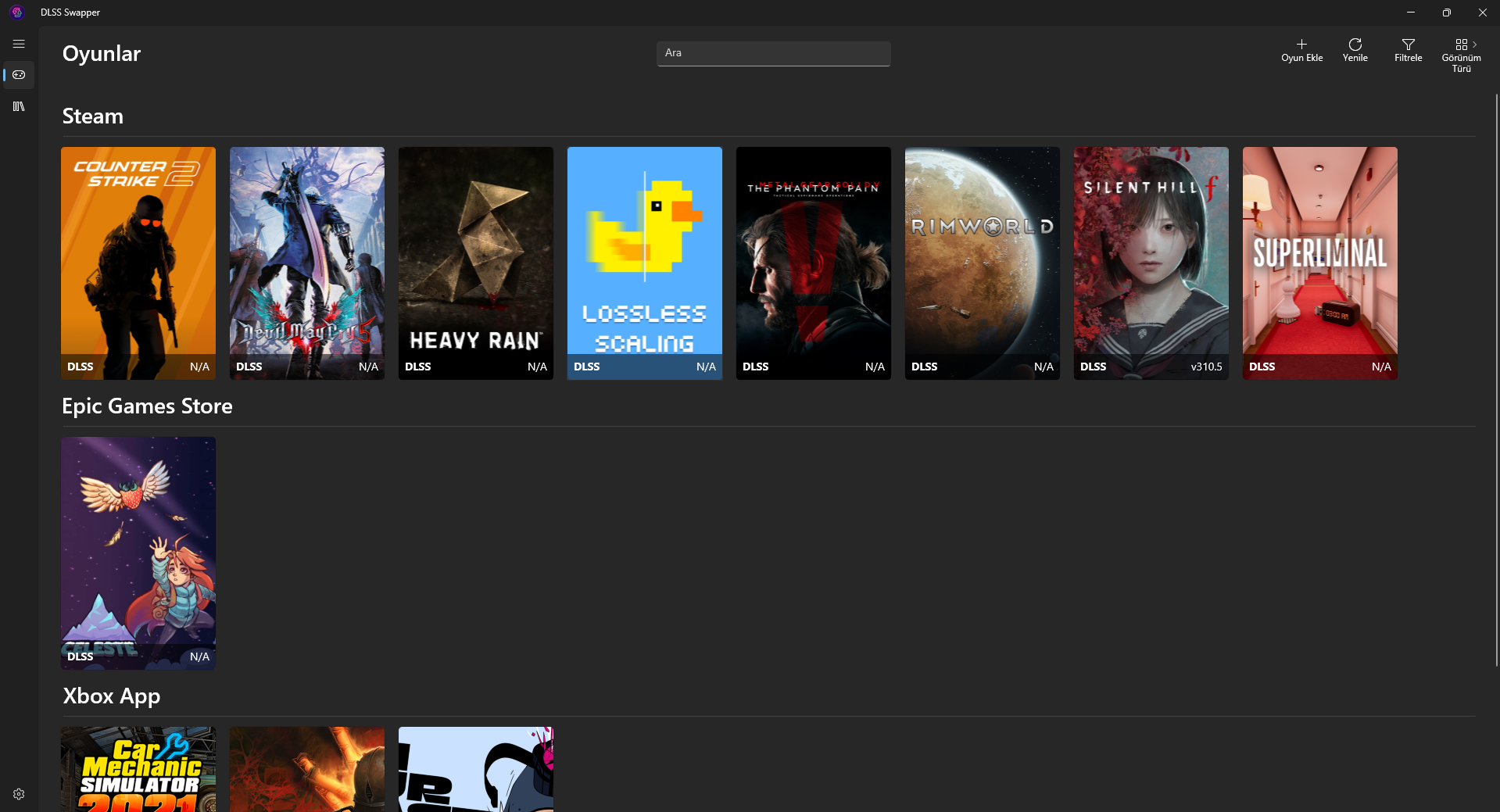Focus the Ara search field

click(773, 53)
